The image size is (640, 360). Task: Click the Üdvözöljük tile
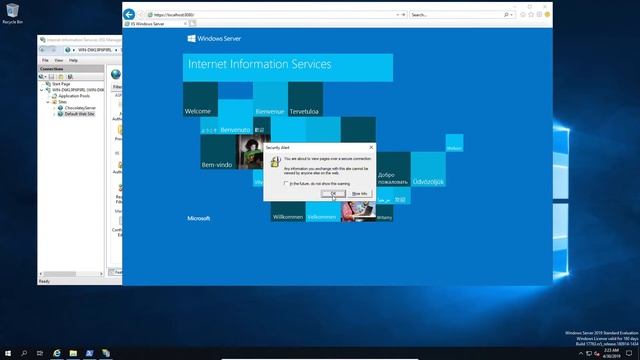[x=428, y=169]
